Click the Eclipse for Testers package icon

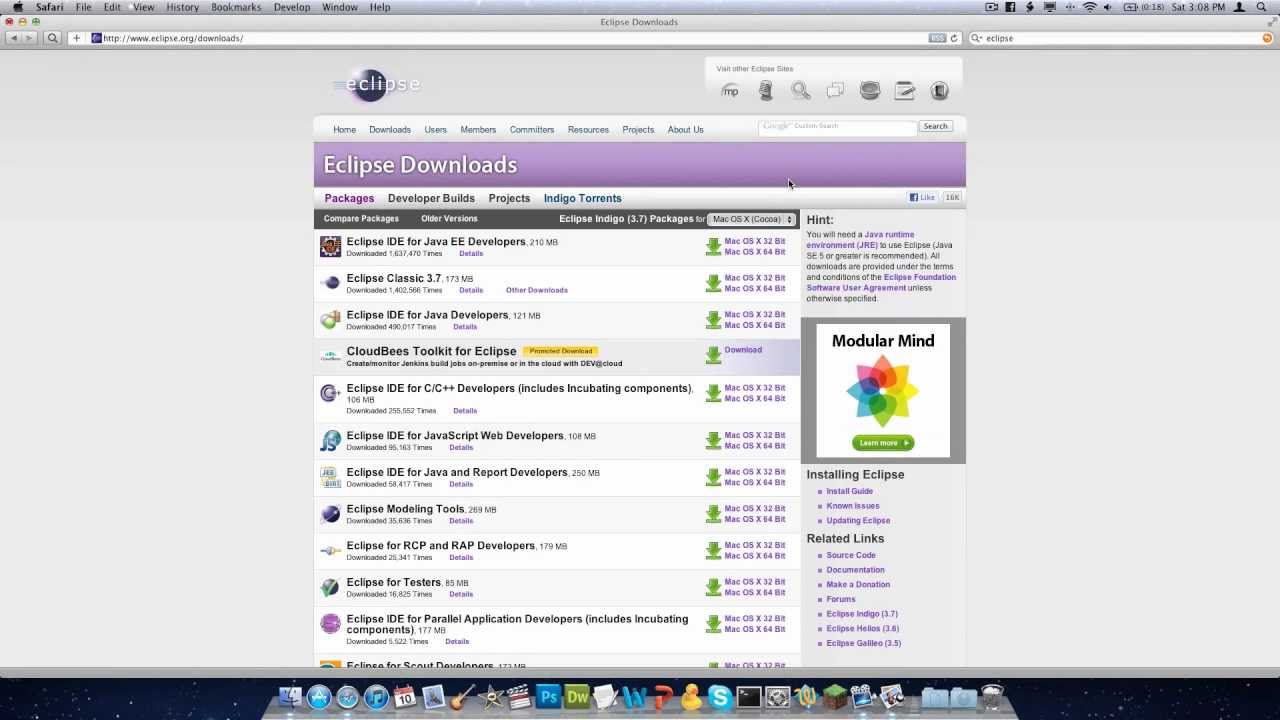[x=330, y=587]
